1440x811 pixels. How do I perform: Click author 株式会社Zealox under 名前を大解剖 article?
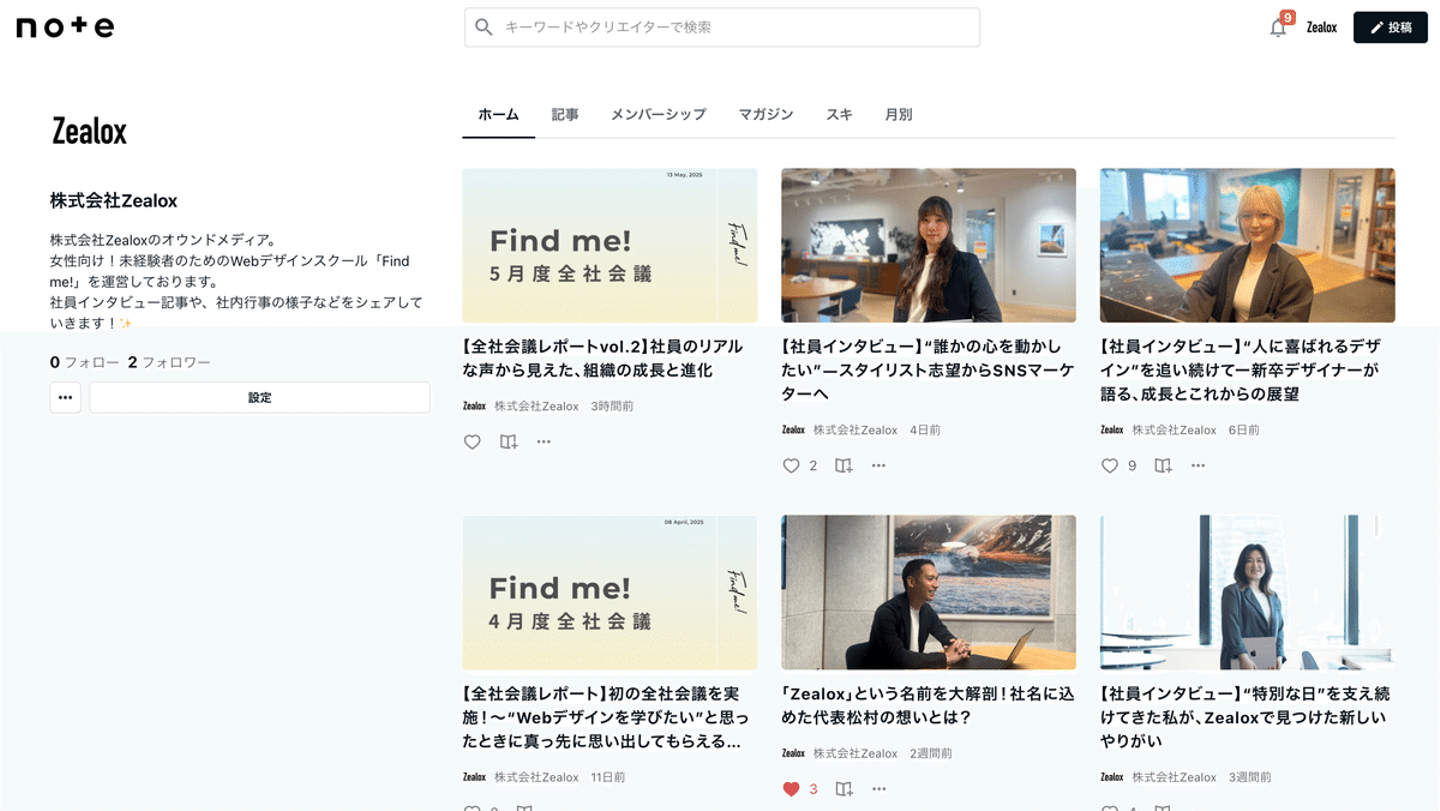coord(855,753)
